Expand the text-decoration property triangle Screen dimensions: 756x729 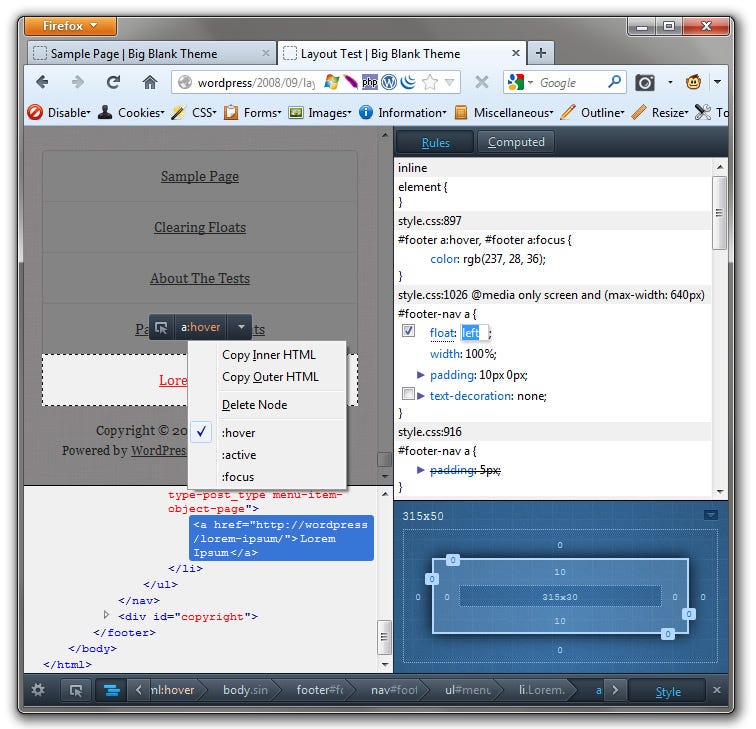click(x=420, y=396)
